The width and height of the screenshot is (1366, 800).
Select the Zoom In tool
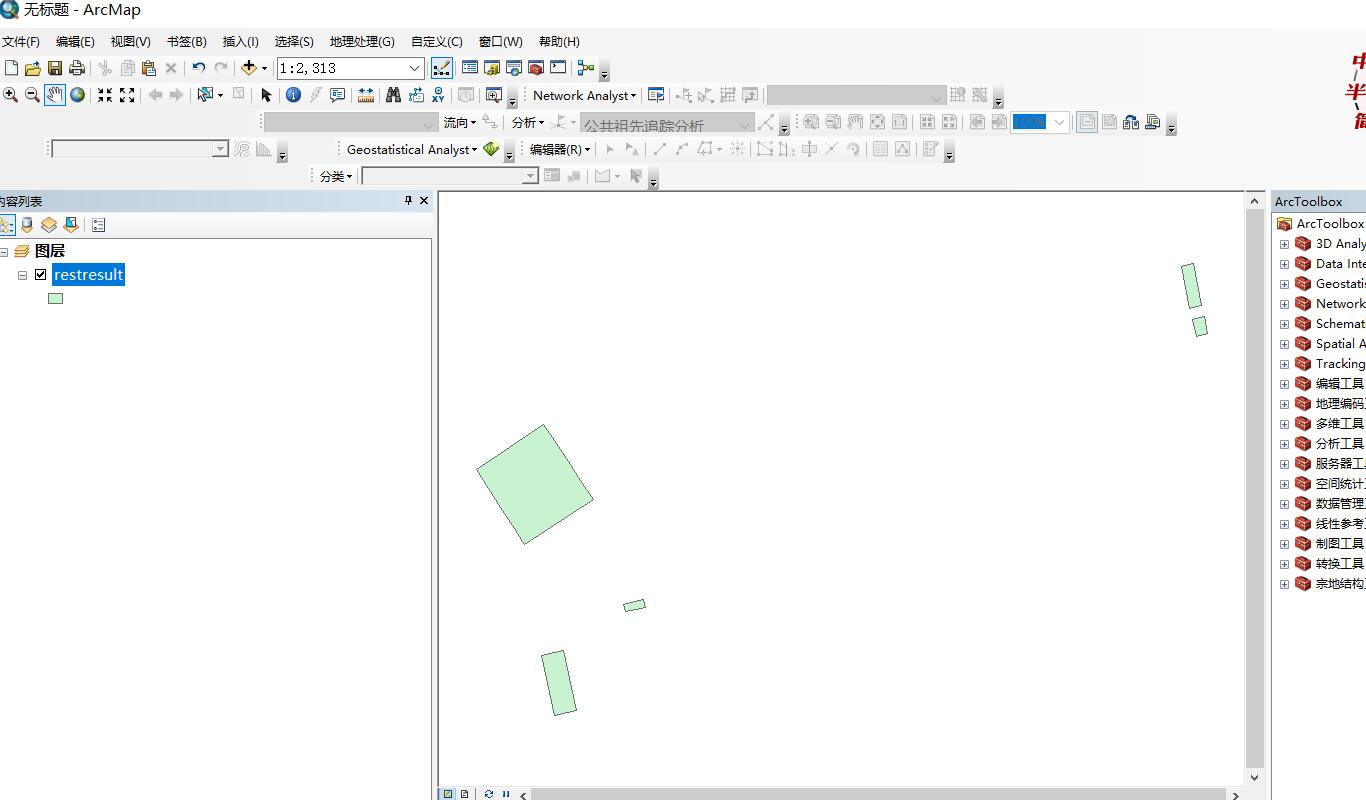(11, 95)
